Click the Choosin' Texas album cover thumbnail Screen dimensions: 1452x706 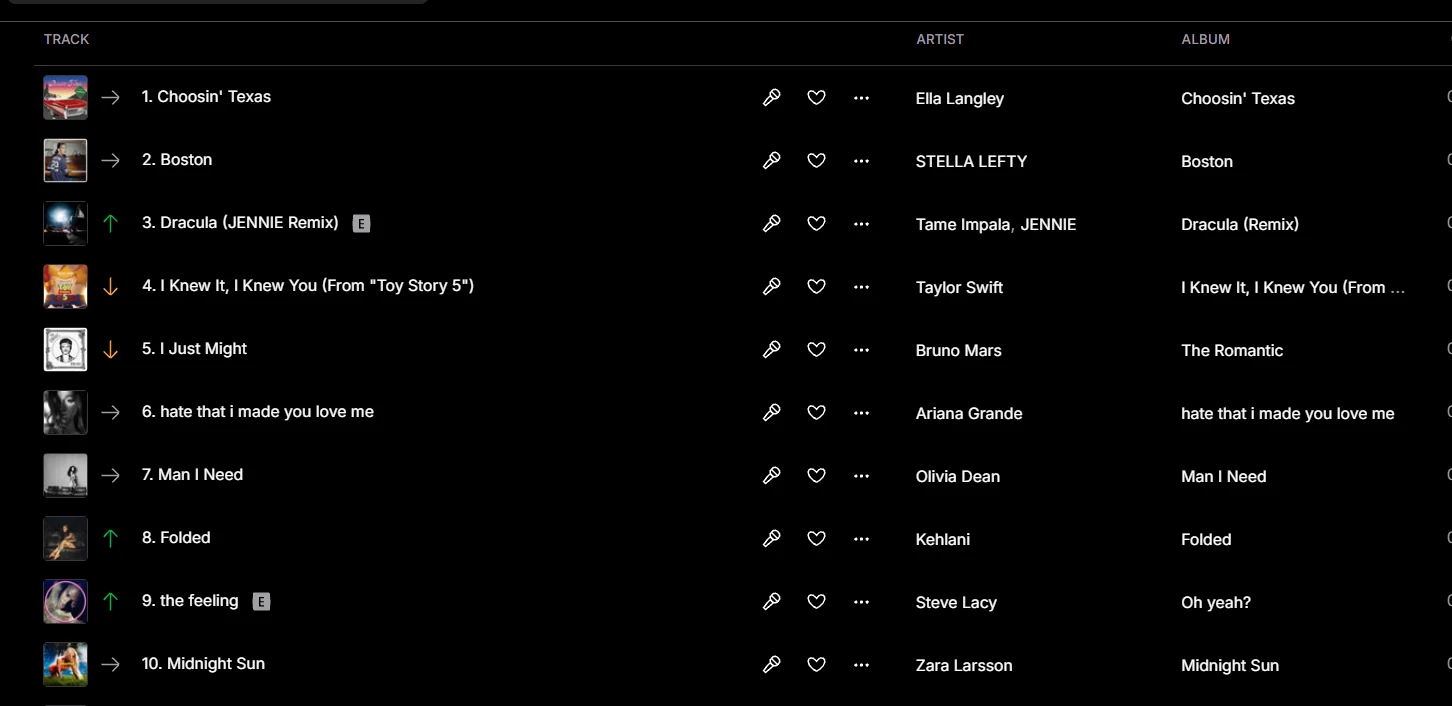pyautogui.click(x=65, y=98)
